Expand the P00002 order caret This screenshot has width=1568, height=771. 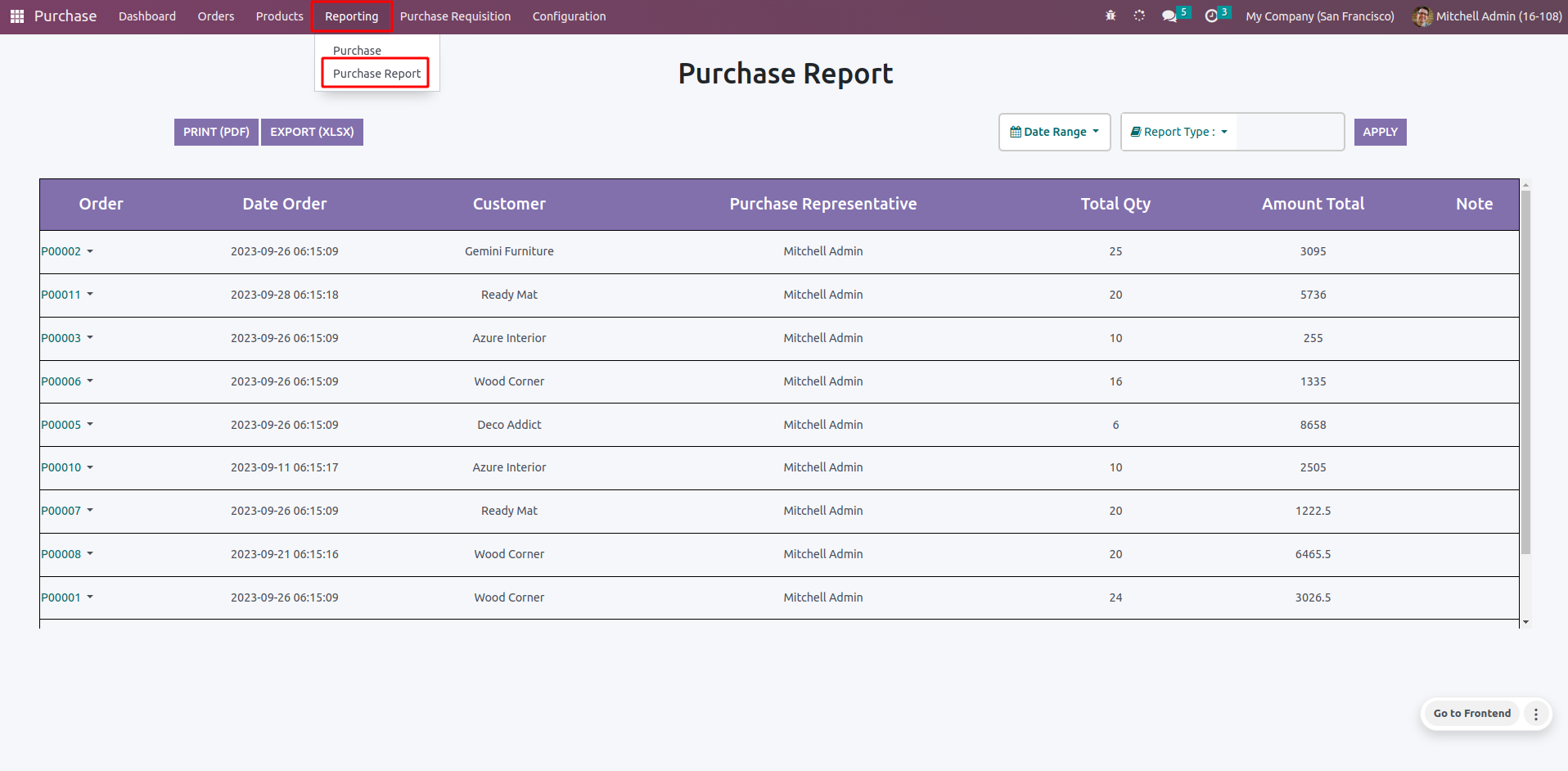point(90,251)
